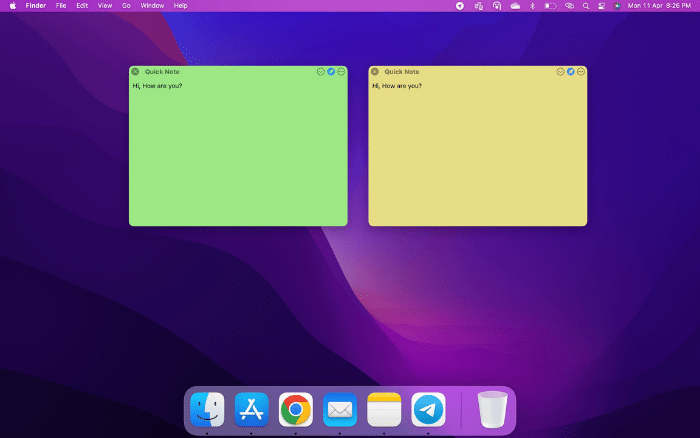Click the Window menu
700x438 pixels.
(152, 6)
